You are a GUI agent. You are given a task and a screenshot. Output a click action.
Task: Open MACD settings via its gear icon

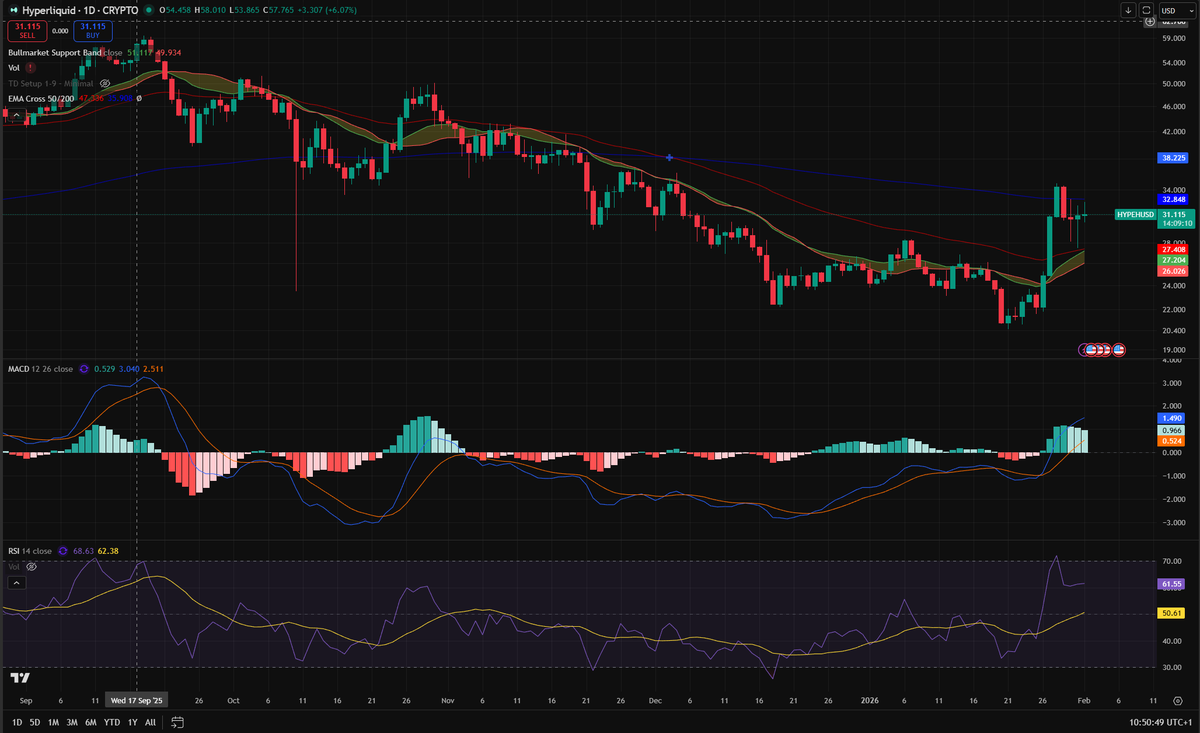coord(84,369)
